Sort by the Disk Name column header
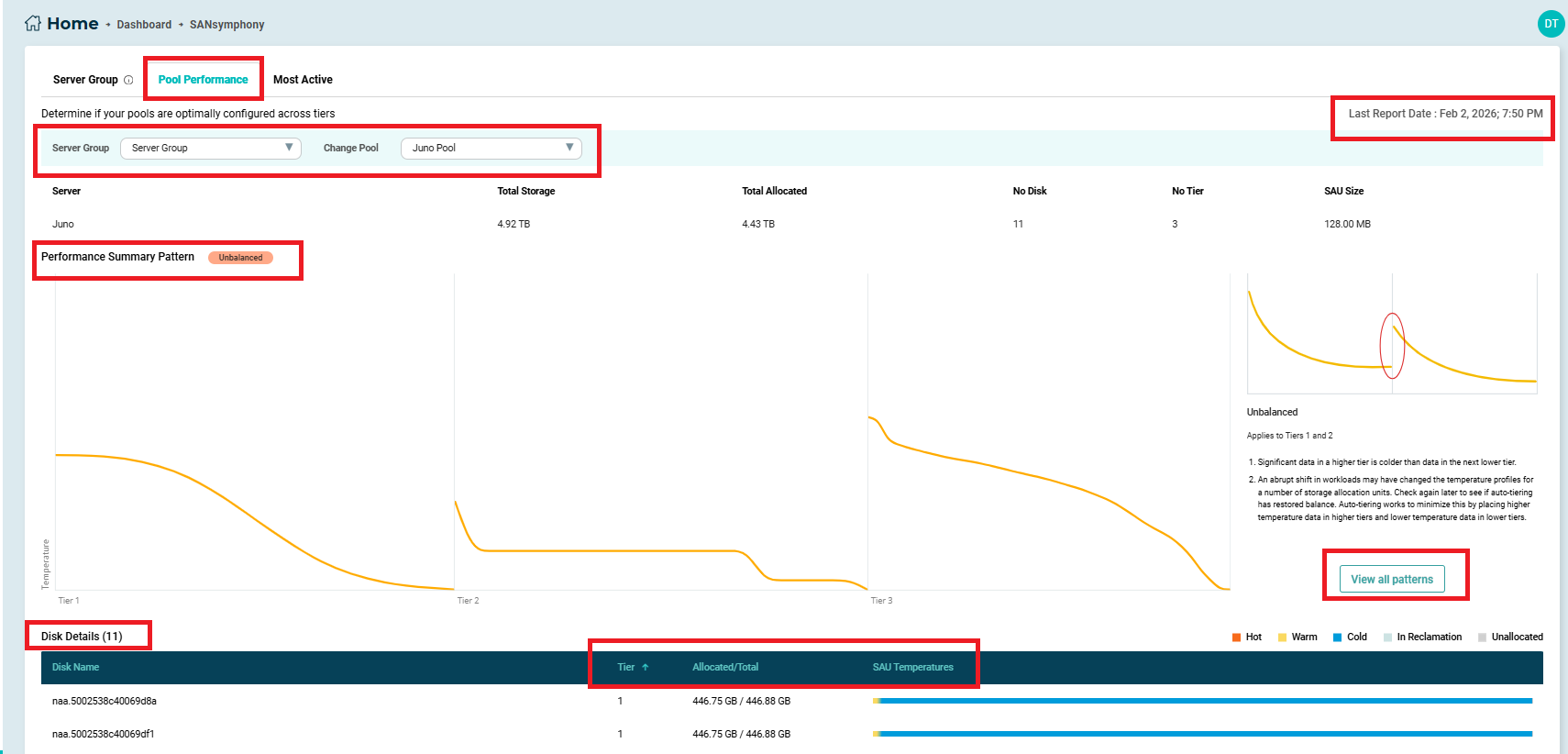Image resolution: width=1568 pixels, height=754 pixels. (75, 668)
